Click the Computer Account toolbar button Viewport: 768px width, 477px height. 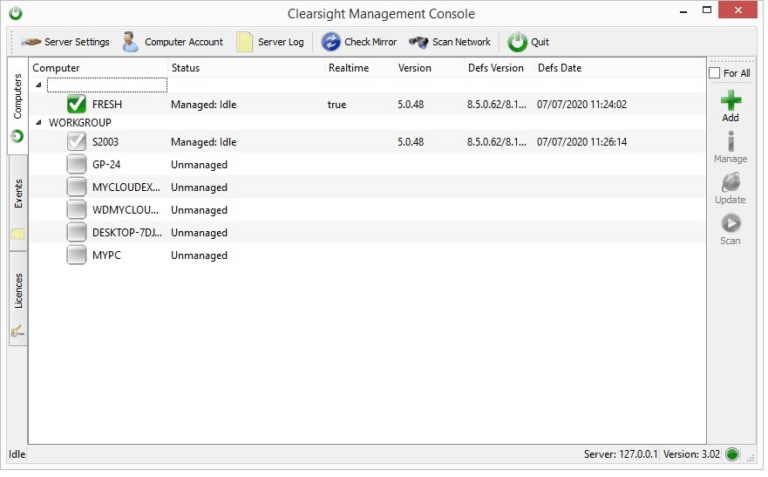point(173,42)
